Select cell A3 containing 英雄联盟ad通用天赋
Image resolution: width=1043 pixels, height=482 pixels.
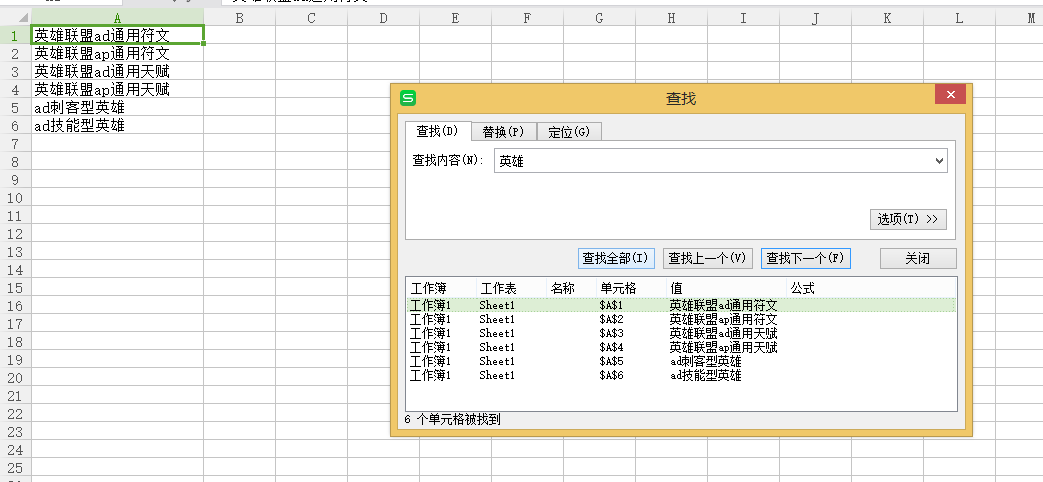(117, 71)
